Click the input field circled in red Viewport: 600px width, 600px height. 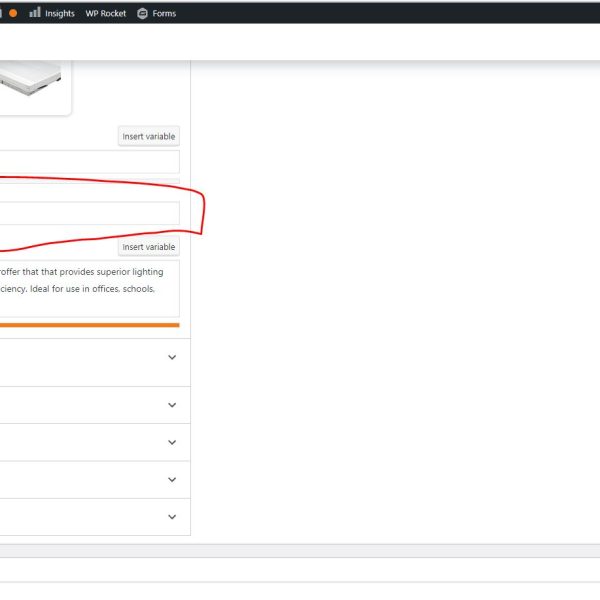tap(90, 213)
